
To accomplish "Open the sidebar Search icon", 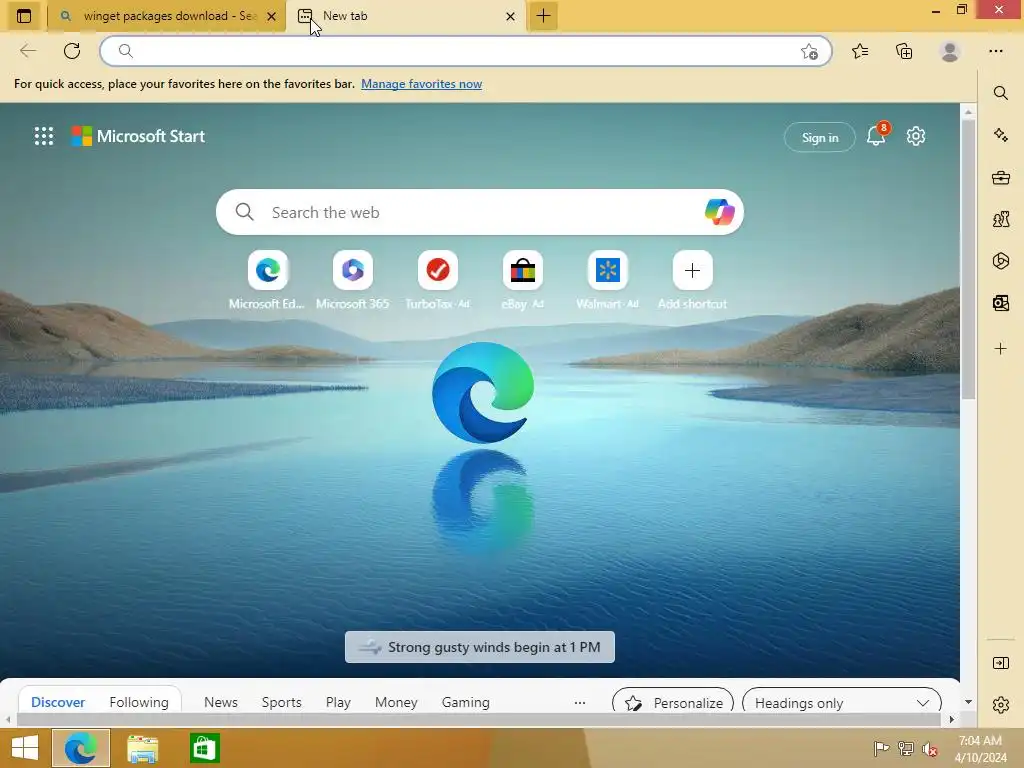I will click(x=1000, y=93).
